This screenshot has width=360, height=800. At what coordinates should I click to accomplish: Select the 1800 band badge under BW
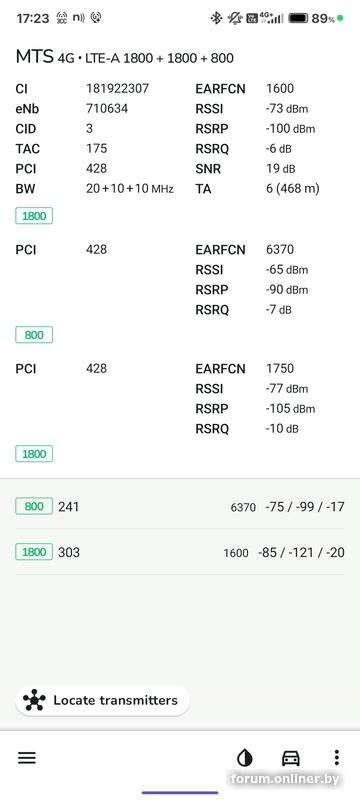(x=34, y=216)
